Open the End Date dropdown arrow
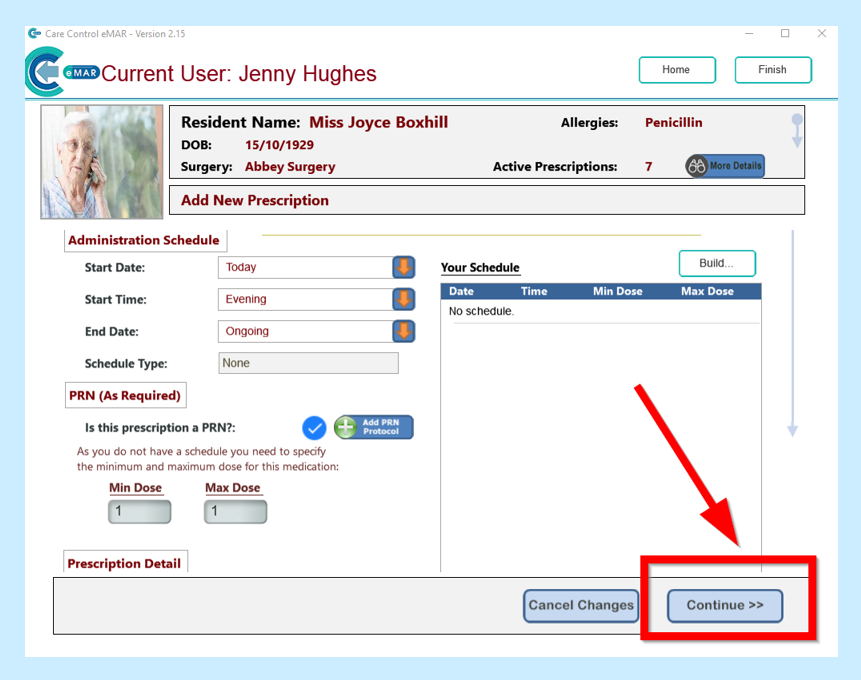Viewport: 861px width, 680px height. [x=404, y=331]
